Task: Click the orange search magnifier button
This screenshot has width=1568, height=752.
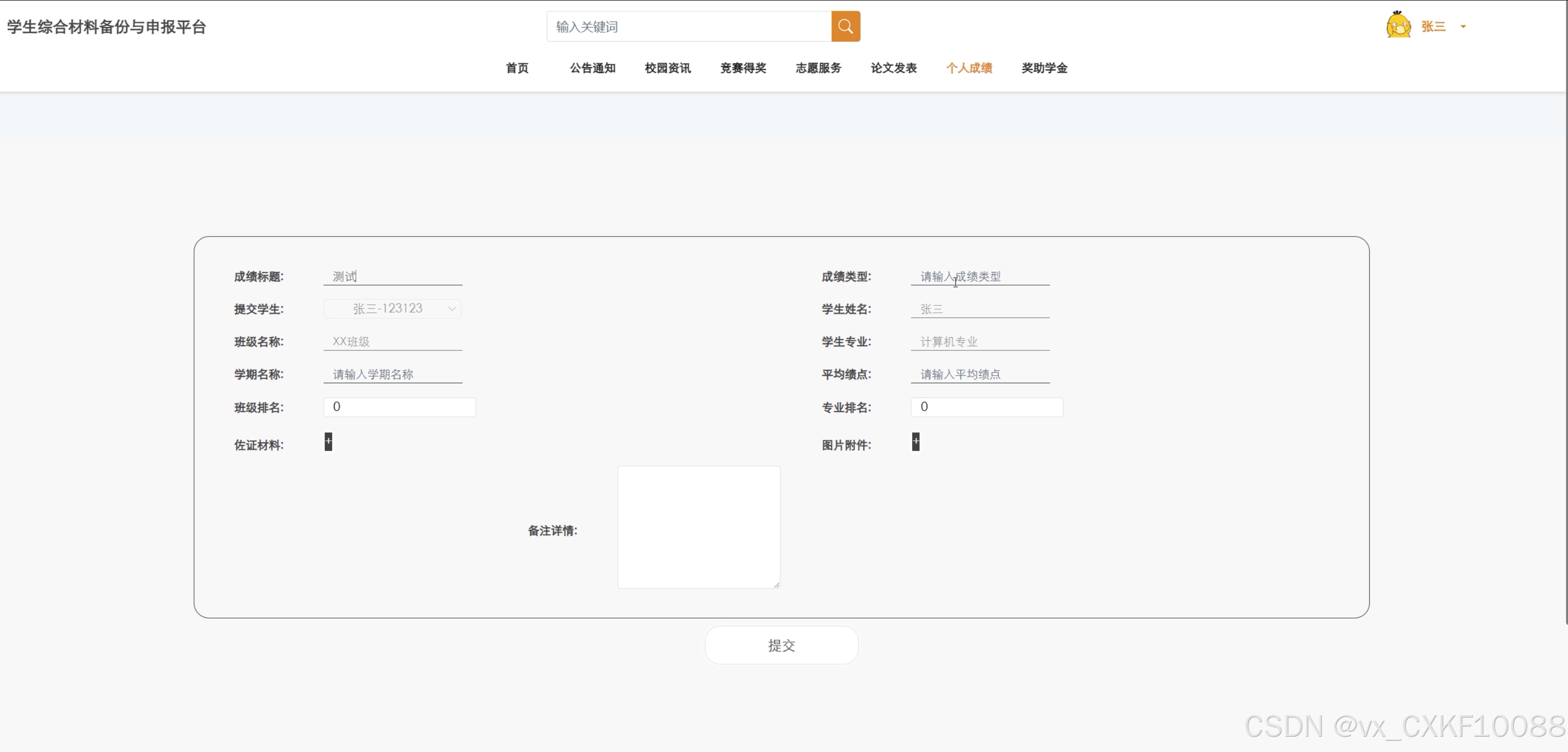Action: click(845, 26)
